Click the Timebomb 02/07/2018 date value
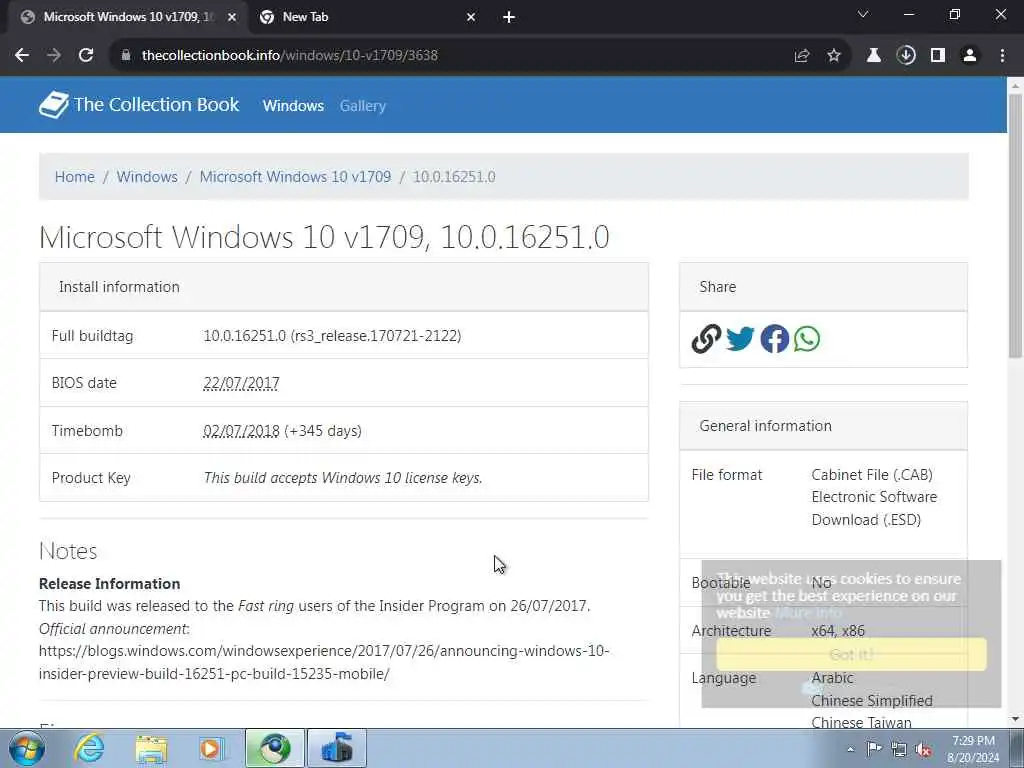Image resolution: width=1024 pixels, height=768 pixels. [x=241, y=431]
